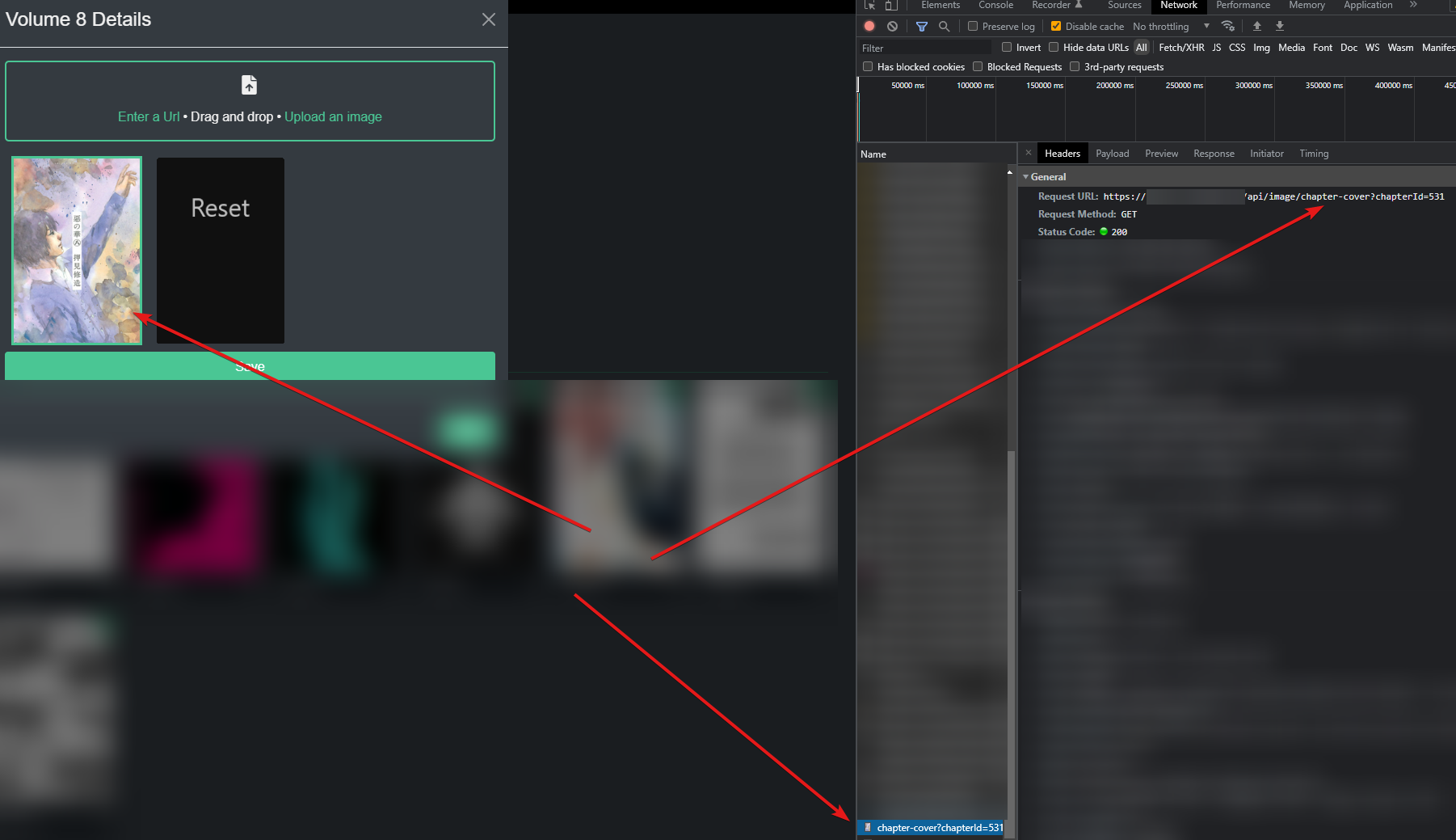Open the Sources panel tab
Image resolution: width=1456 pixels, height=840 pixels.
click(1124, 5)
